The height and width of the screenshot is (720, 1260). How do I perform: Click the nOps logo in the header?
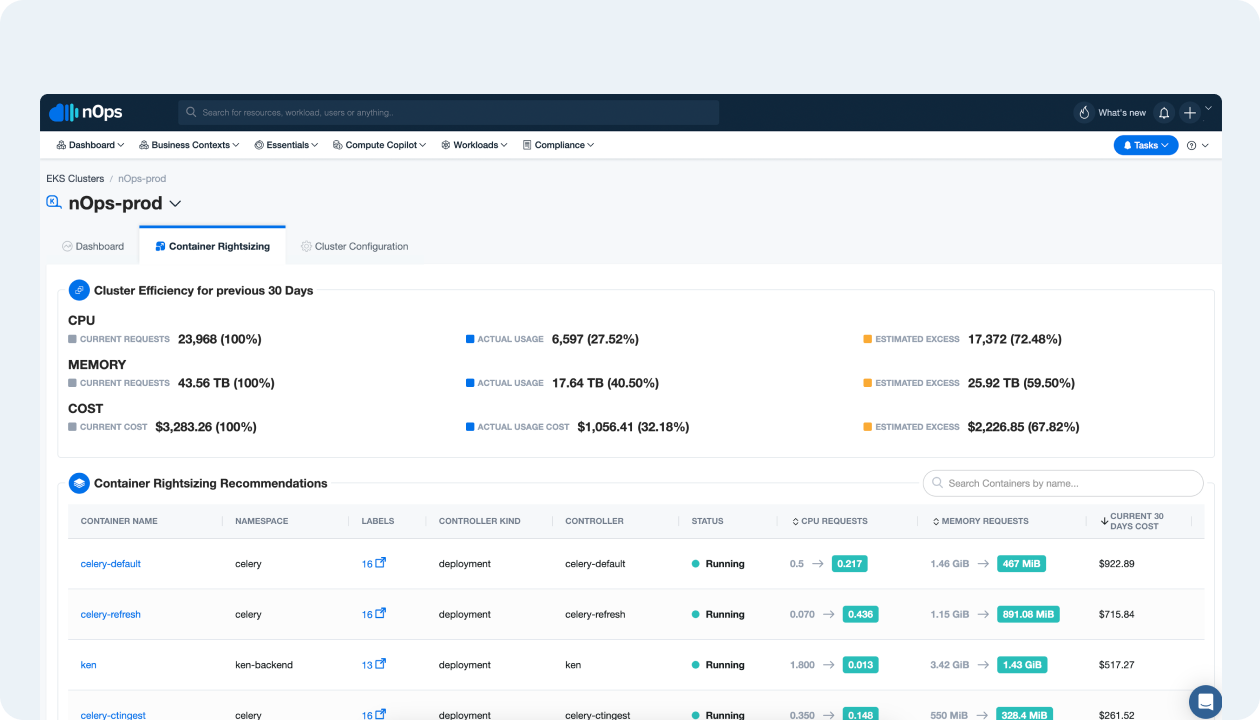pyautogui.click(x=85, y=112)
